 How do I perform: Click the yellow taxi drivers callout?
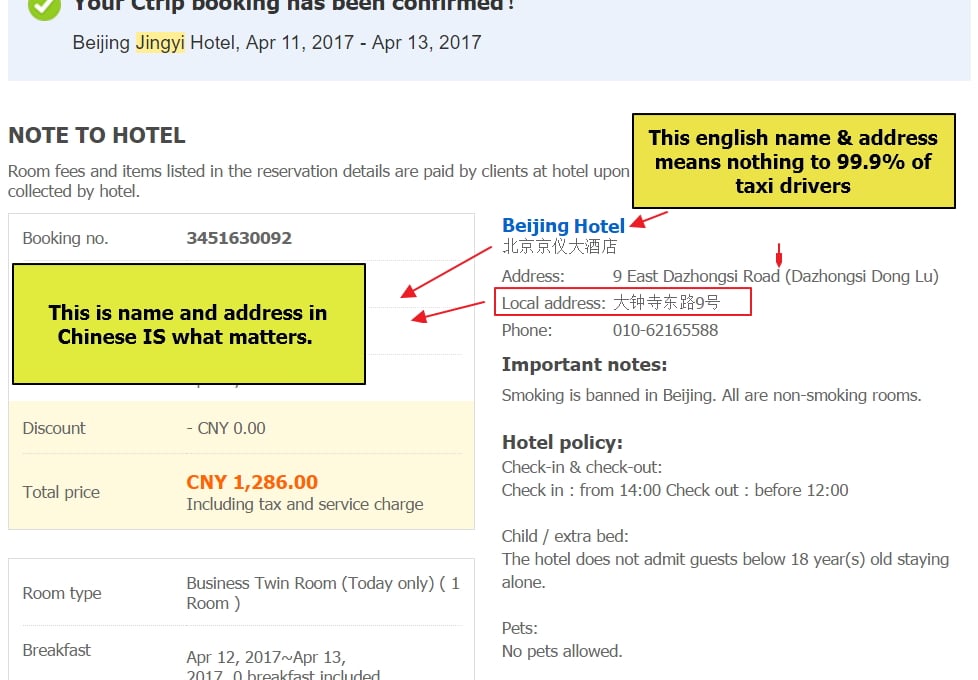[793, 161]
